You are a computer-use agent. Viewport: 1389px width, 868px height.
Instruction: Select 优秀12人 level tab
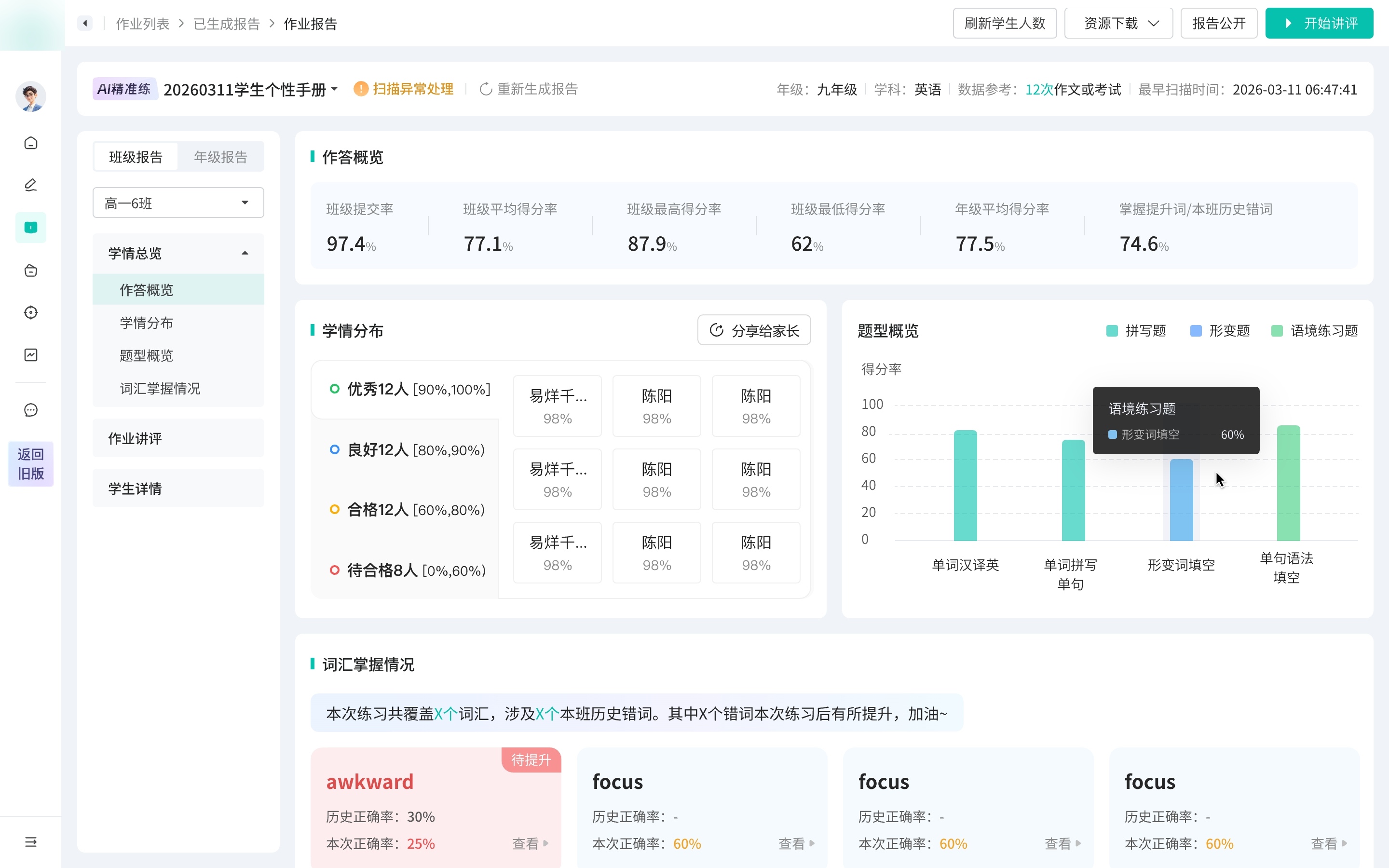click(405, 390)
